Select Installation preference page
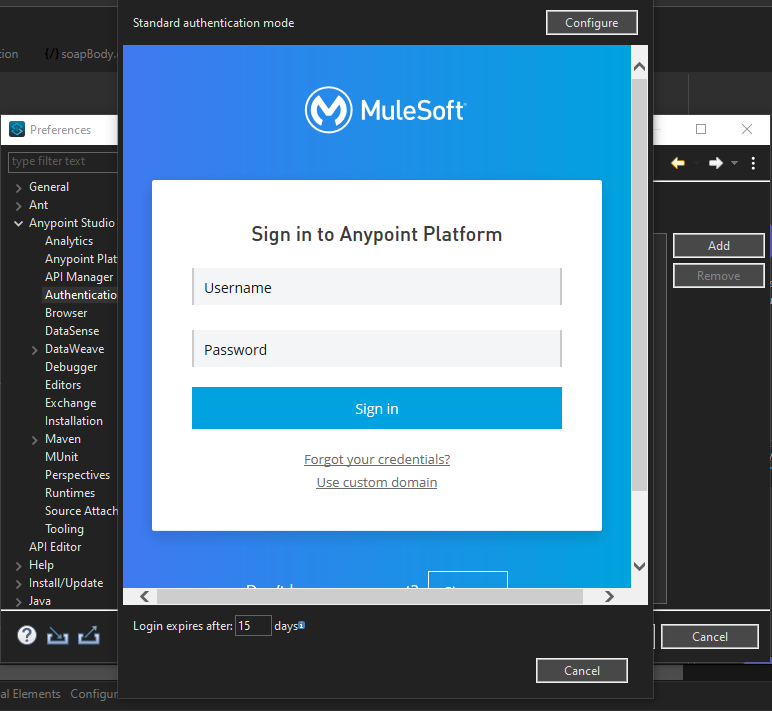 (74, 421)
